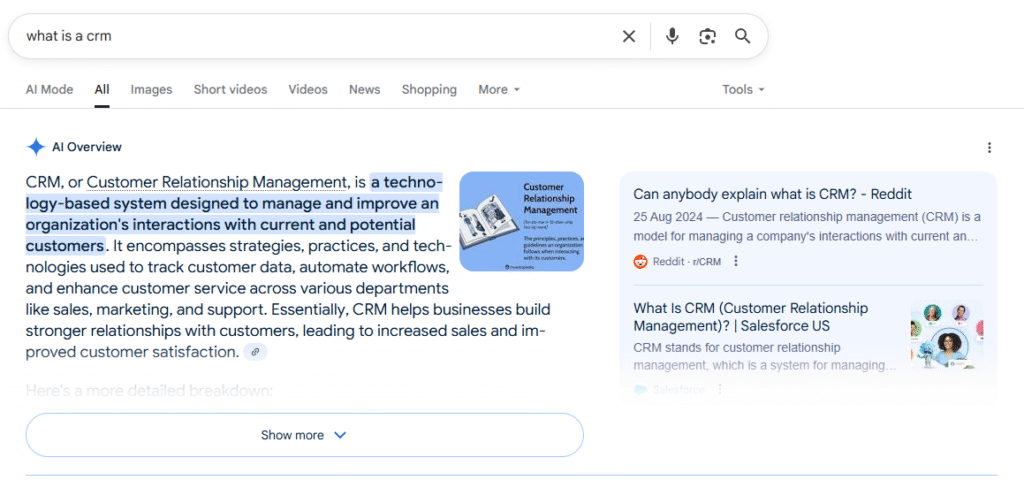Click the highlighted 'a technology-based system' sentence
Screen dimensions: 1024x488
click(x=233, y=214)
